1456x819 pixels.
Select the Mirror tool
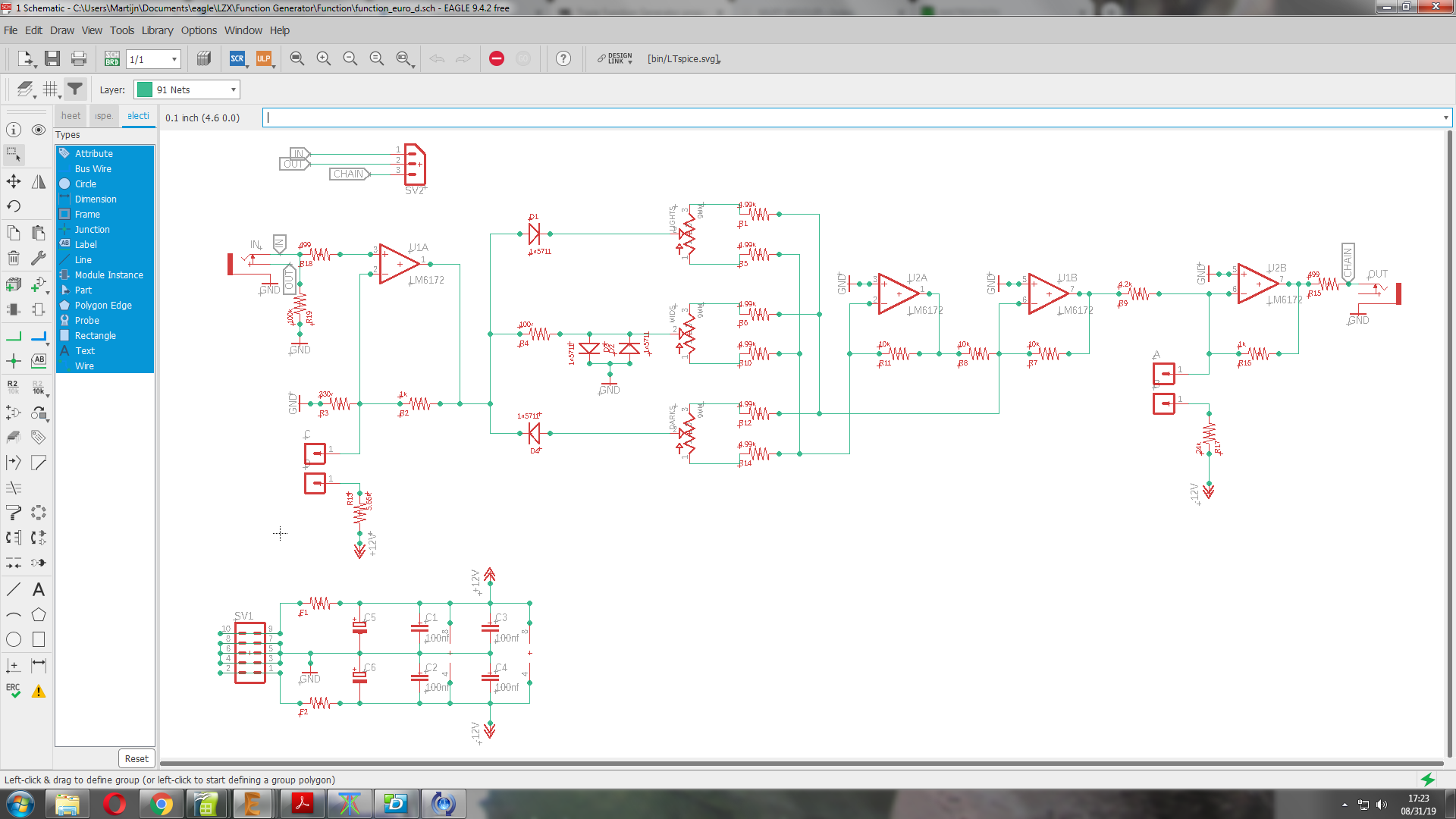tap(39, 181)
